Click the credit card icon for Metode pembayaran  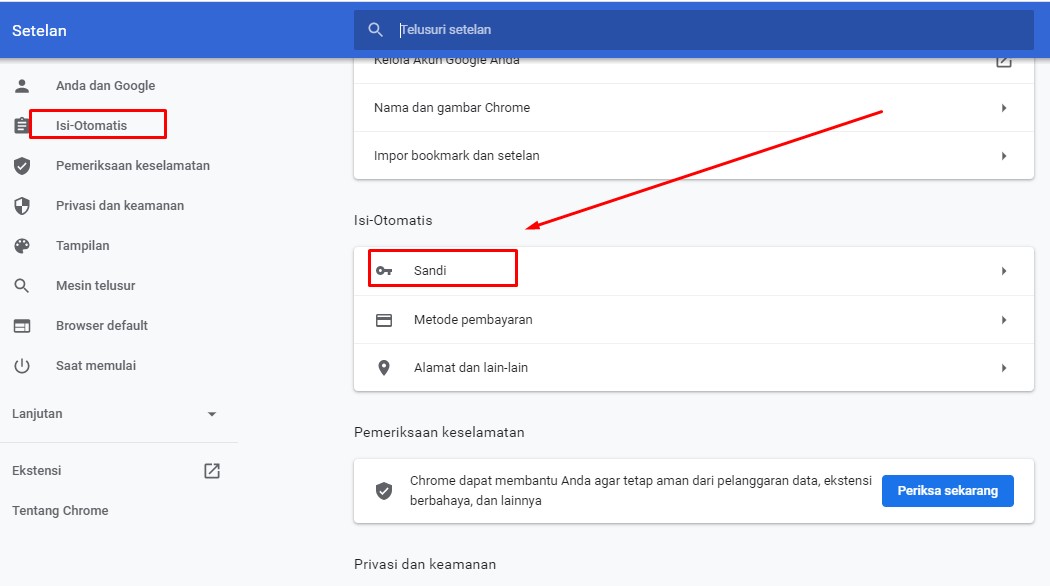(384, 320)
